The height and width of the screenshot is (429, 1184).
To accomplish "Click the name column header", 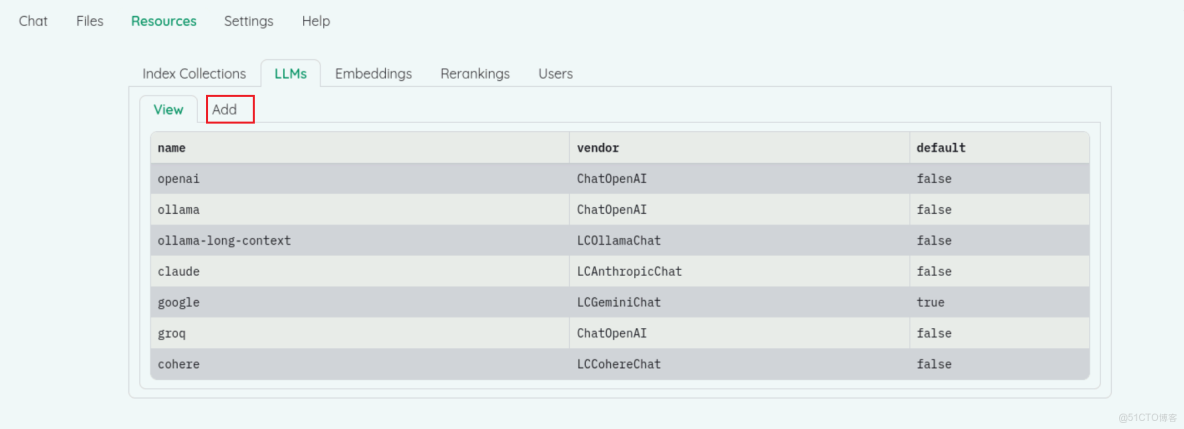I will tap(359, 148).
